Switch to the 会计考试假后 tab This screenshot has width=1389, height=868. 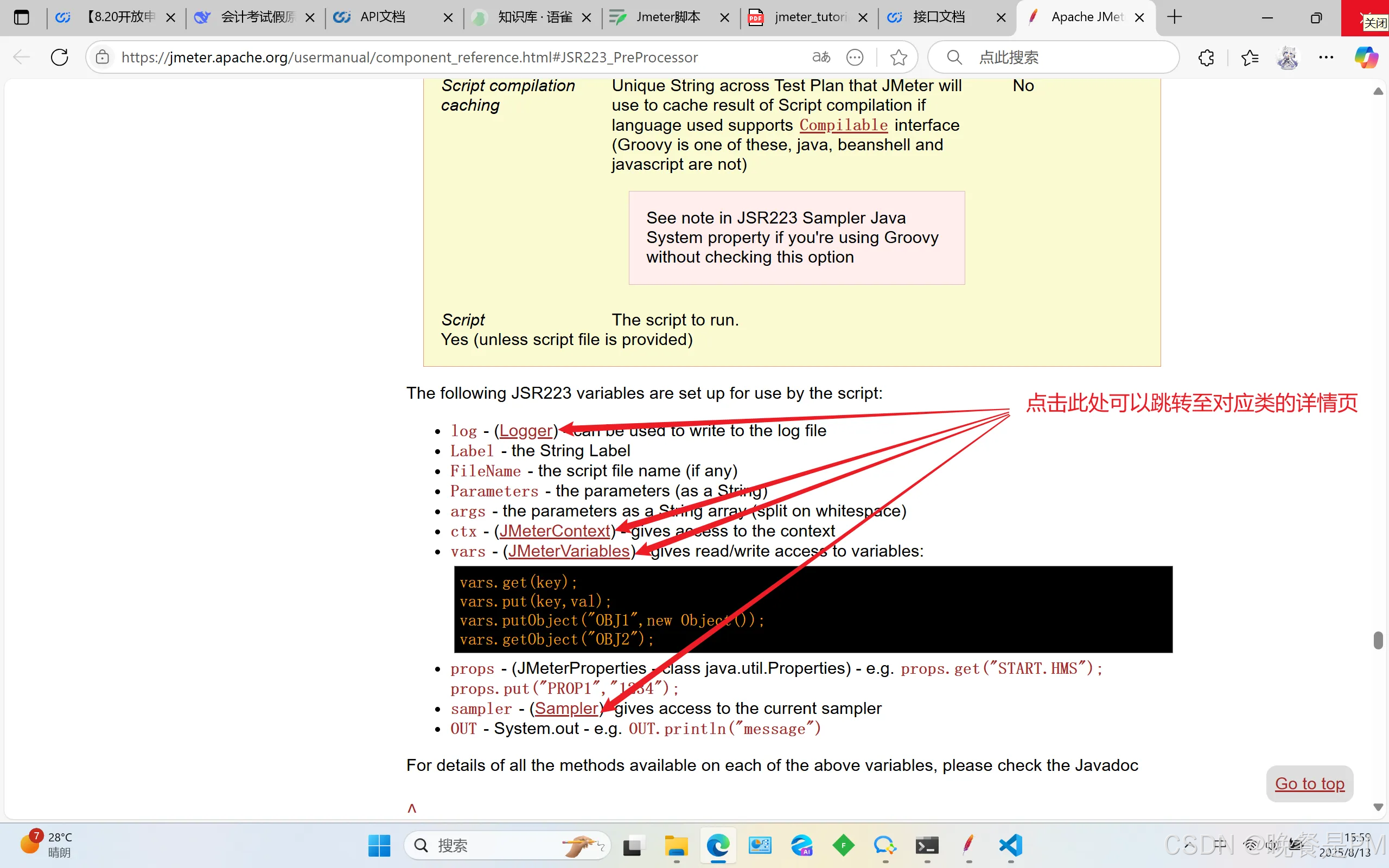[x=257, y=17]
